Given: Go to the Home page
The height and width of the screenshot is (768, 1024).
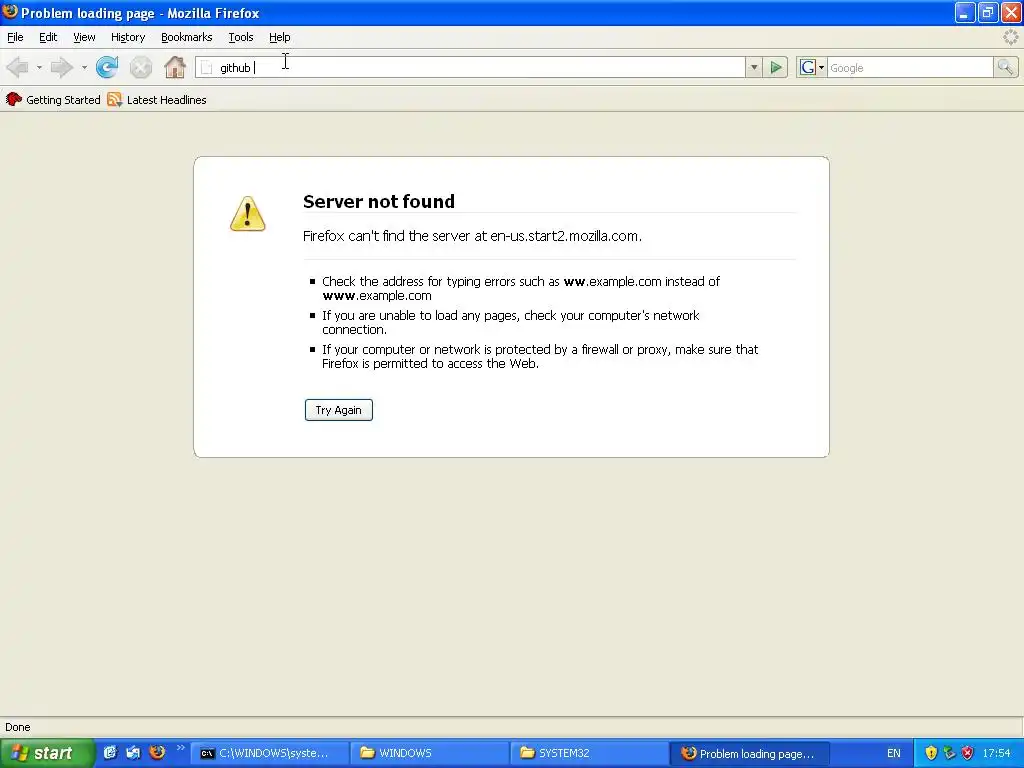Looking at the screenshot, I should click(174, 67).
